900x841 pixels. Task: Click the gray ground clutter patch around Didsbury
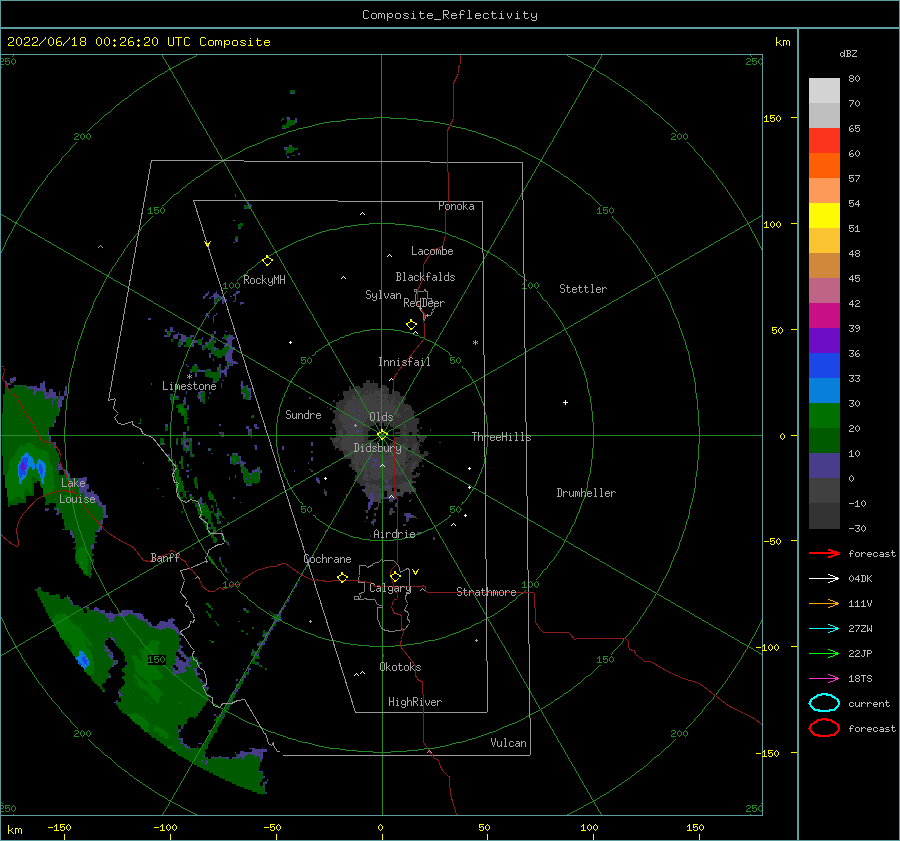(379, 439)
